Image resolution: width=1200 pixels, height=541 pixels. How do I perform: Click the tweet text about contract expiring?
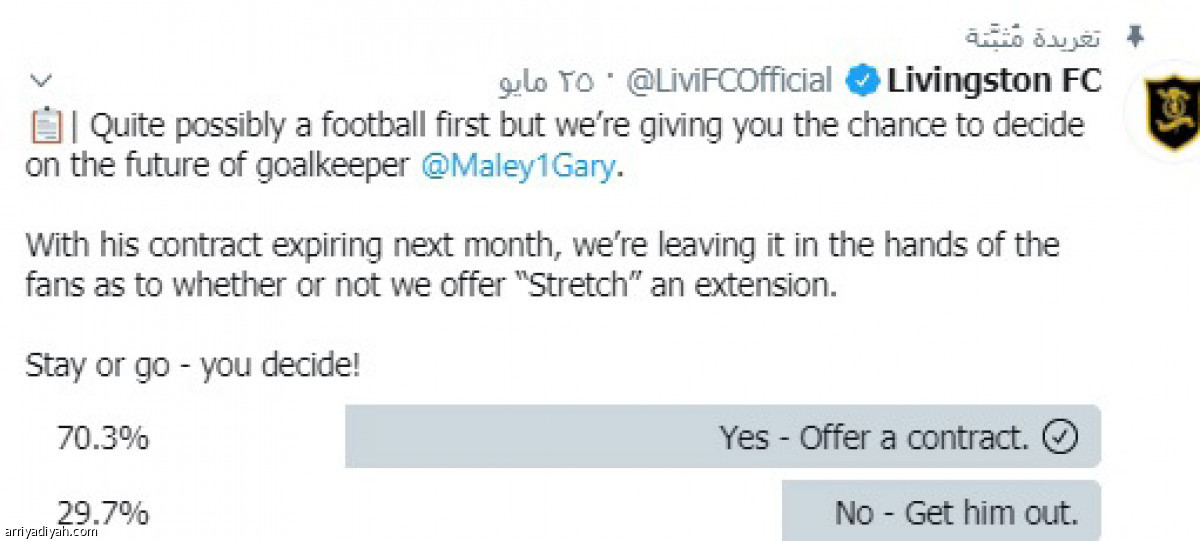point(543,266)
